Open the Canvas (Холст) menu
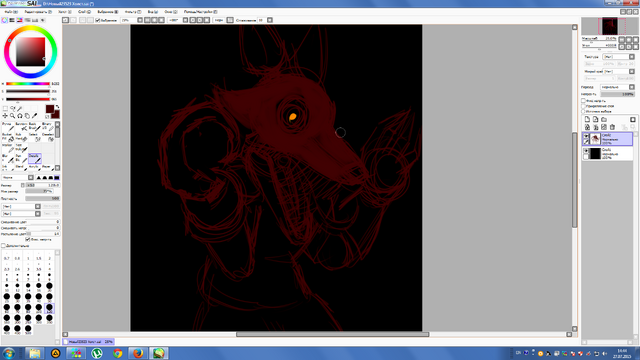The width and height of the screenshot is (640, 360). 64,12
